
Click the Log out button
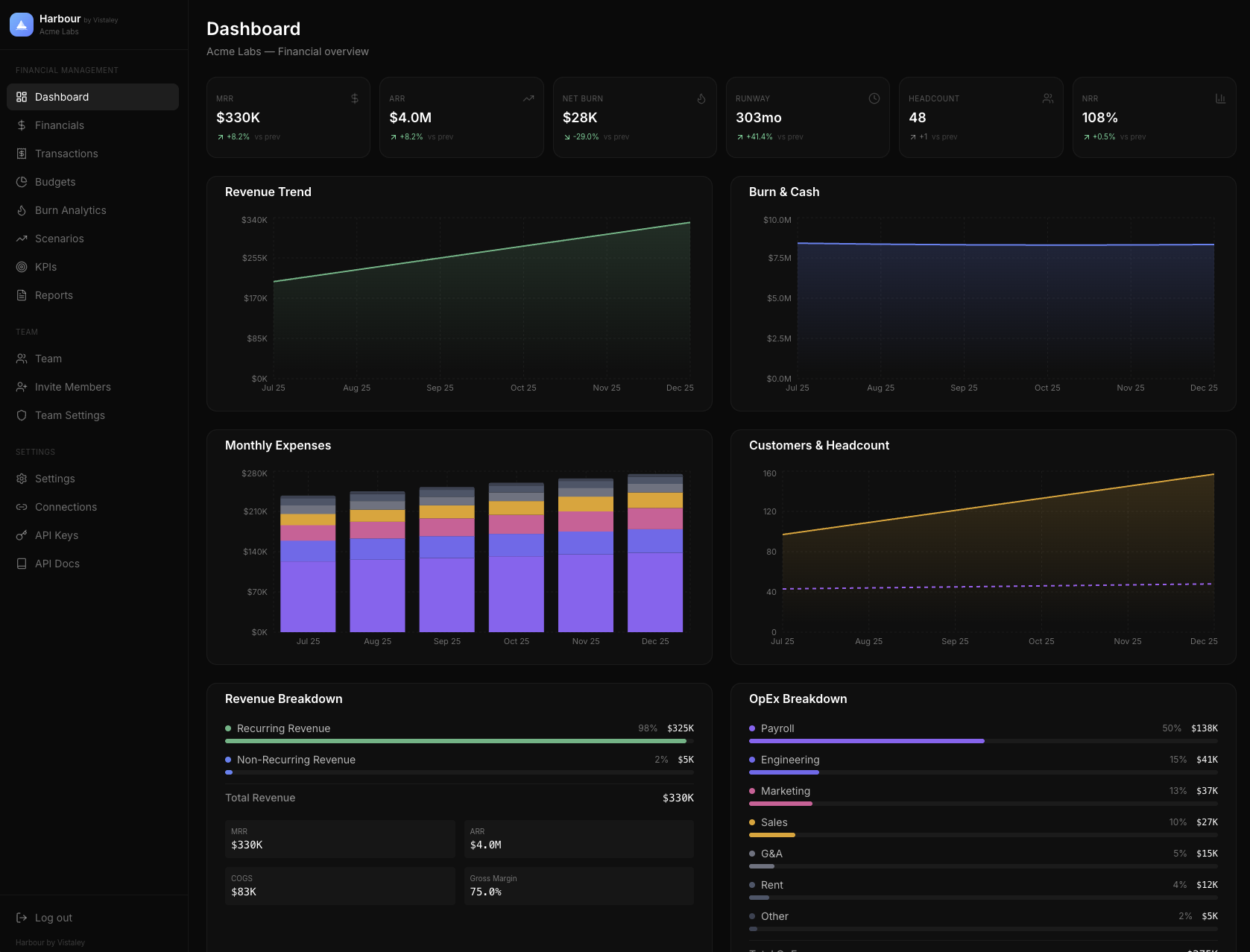53,917
